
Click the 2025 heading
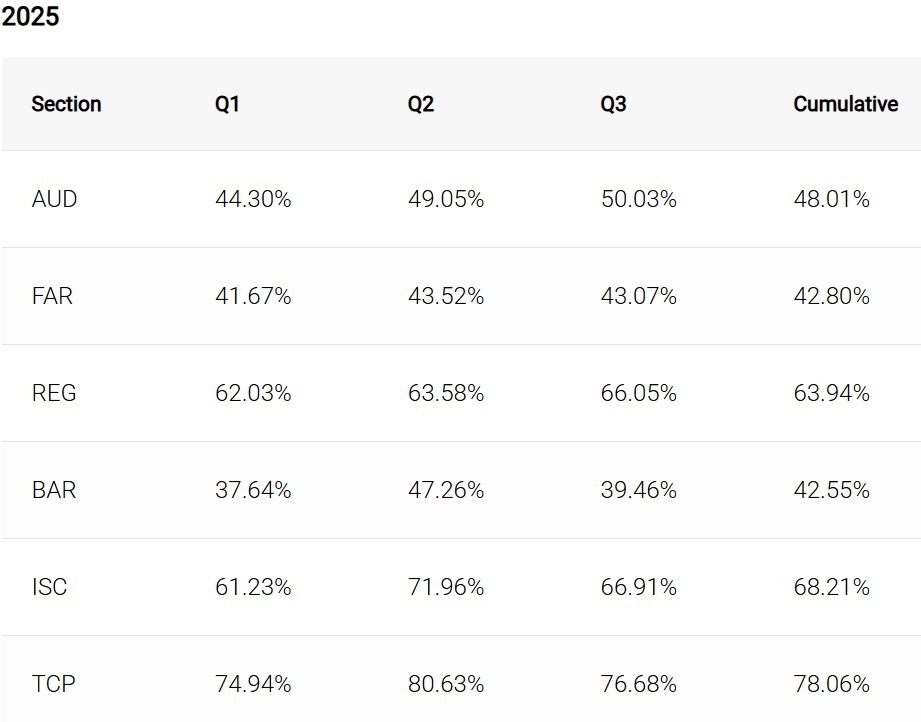tap(31, 17)
